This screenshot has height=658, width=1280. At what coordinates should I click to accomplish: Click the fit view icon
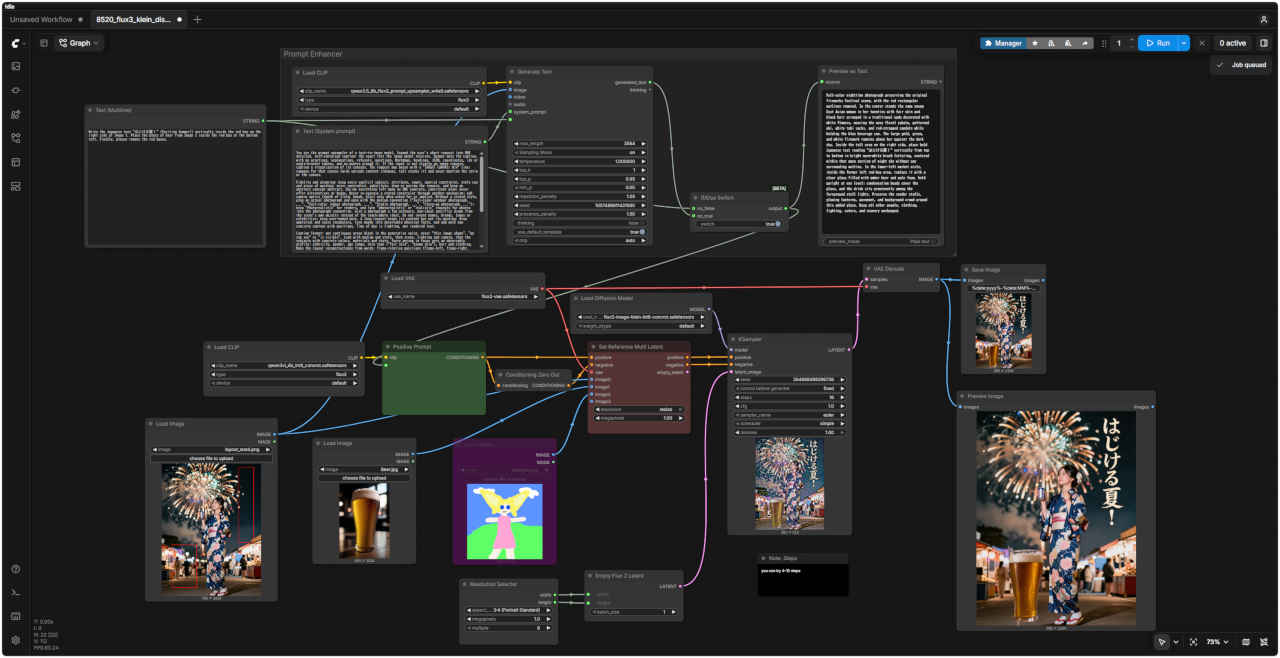click(x=1195, y=642)
